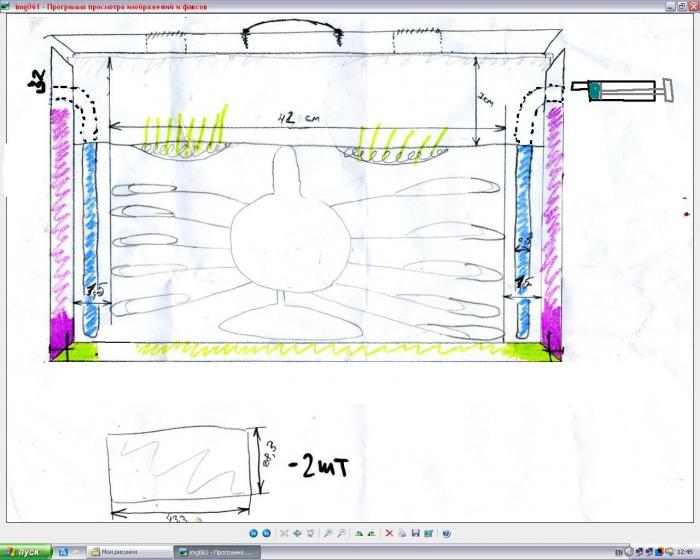
Task: Click the Best Fit icon
Action: point(284,533)
